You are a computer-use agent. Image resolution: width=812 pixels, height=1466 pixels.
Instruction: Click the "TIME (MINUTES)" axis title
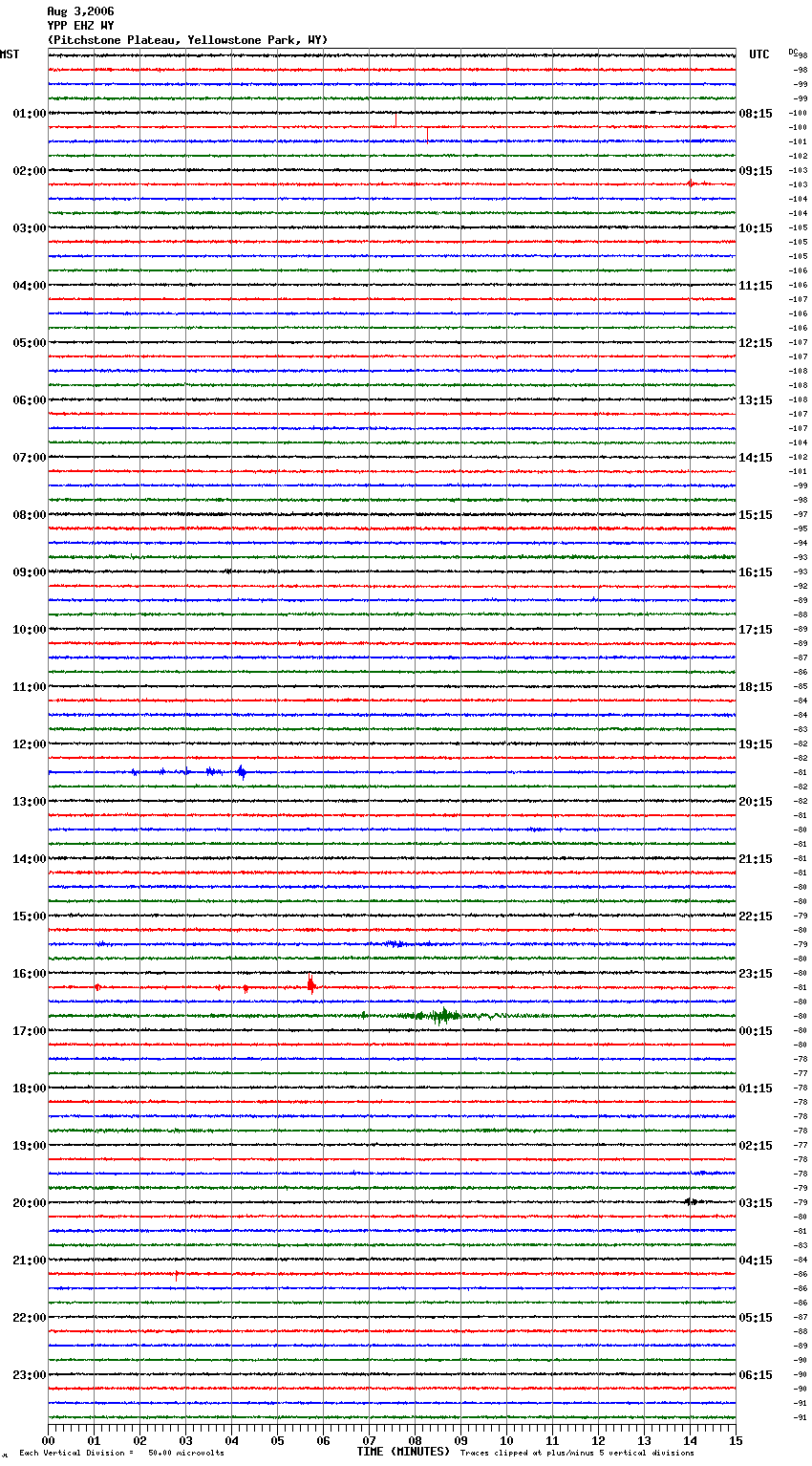coord(403,1452)
